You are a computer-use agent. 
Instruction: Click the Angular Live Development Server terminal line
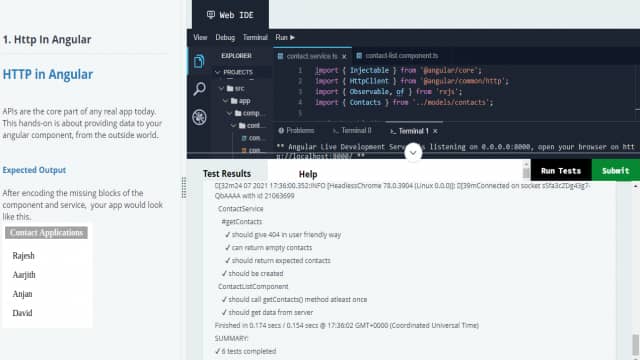click(456, 147)
